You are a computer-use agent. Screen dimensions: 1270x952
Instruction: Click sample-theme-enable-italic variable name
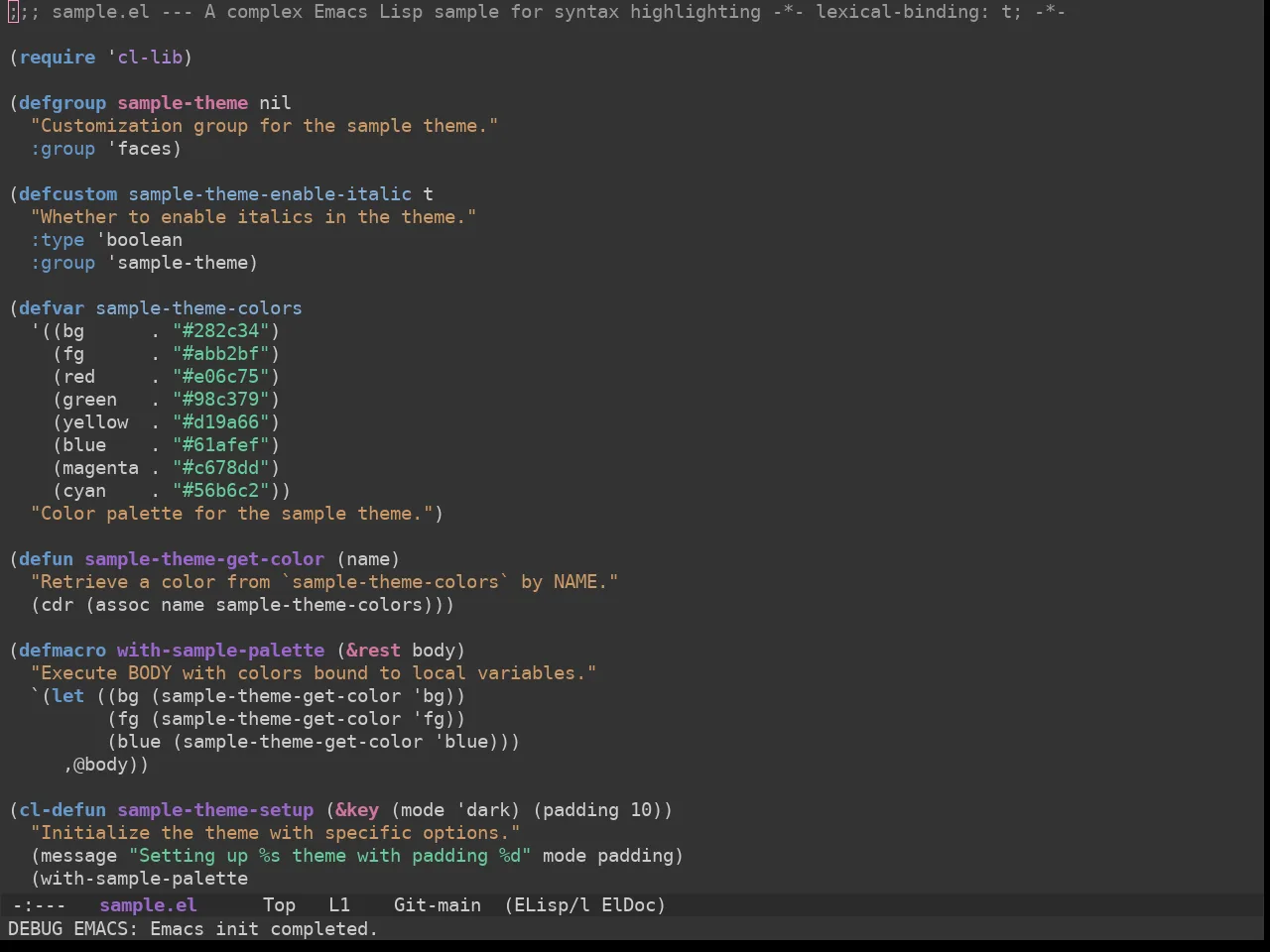(270, 194)
